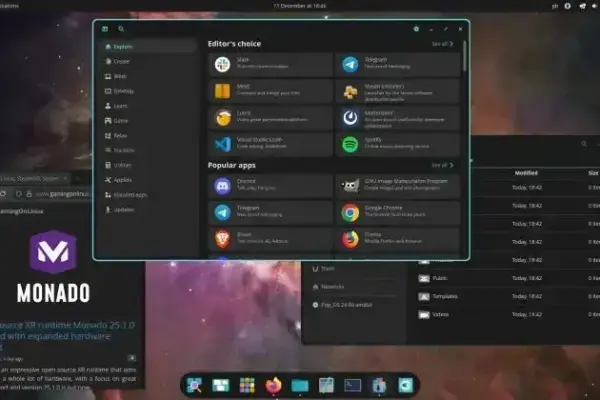Open the text editor icon in dock
This screenshot has height=400, width=600.
point(326,385)
